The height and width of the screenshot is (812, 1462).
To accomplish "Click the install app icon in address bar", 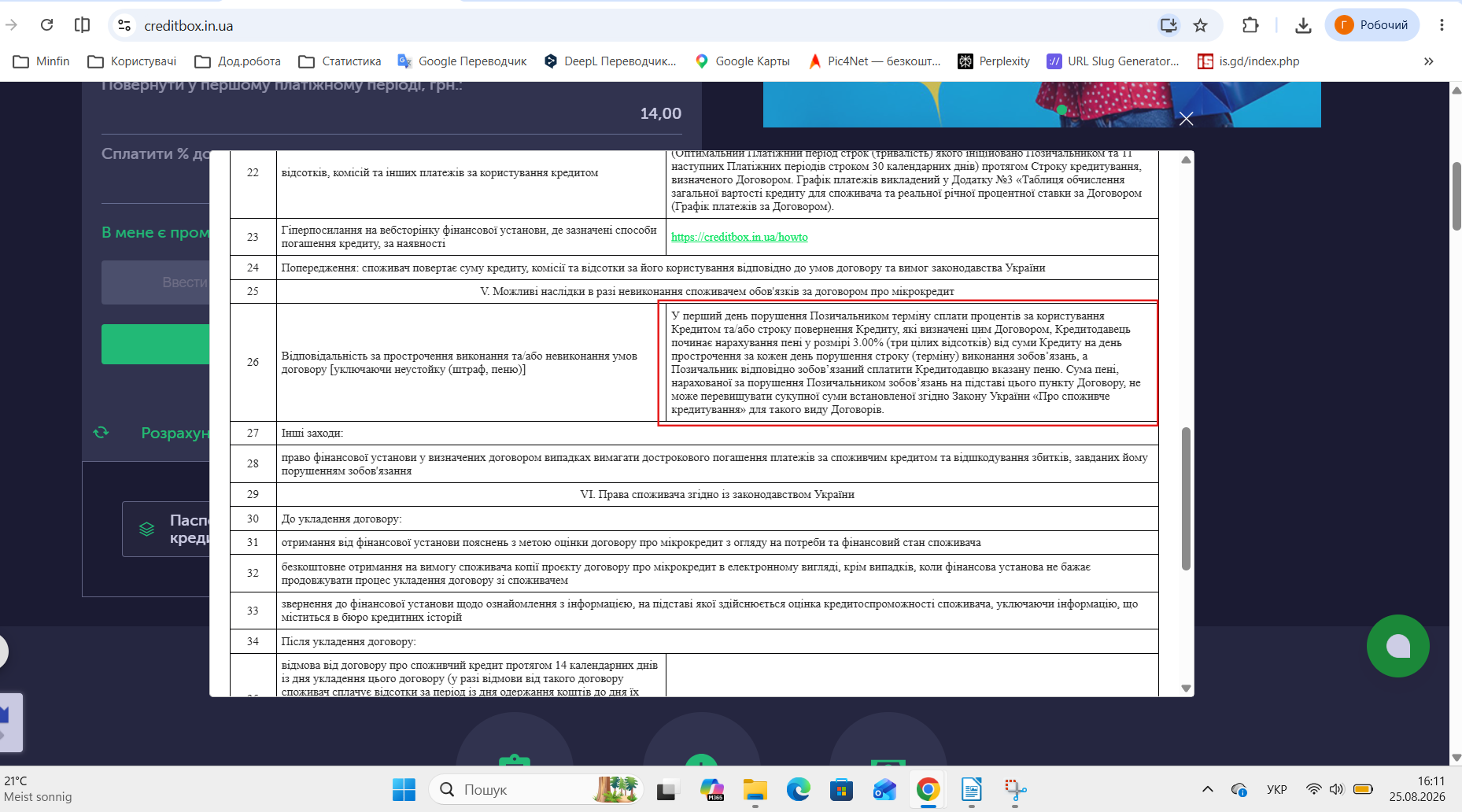I will (x=1168, y=25).
